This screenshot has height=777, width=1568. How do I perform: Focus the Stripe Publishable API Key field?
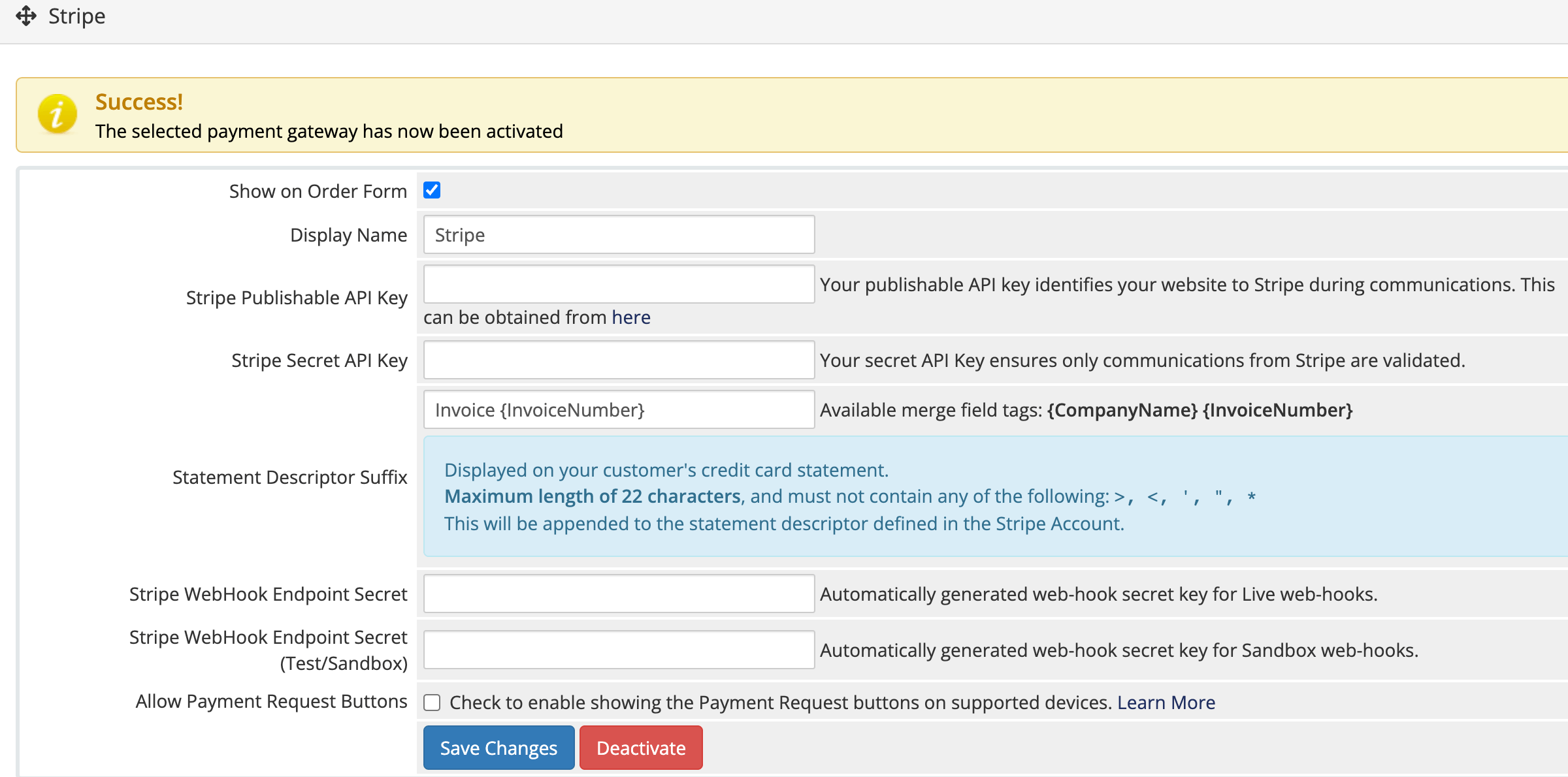[619, 284]
